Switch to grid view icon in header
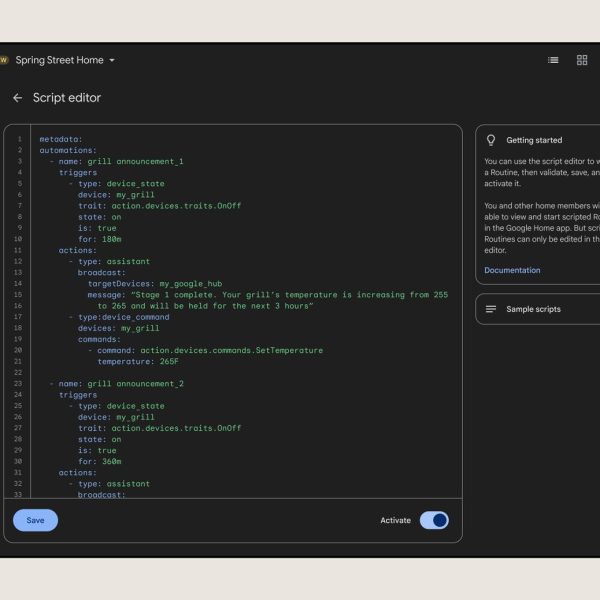This screenshot has height=600, width=600. pyautogui.click(x=582, y=60)
